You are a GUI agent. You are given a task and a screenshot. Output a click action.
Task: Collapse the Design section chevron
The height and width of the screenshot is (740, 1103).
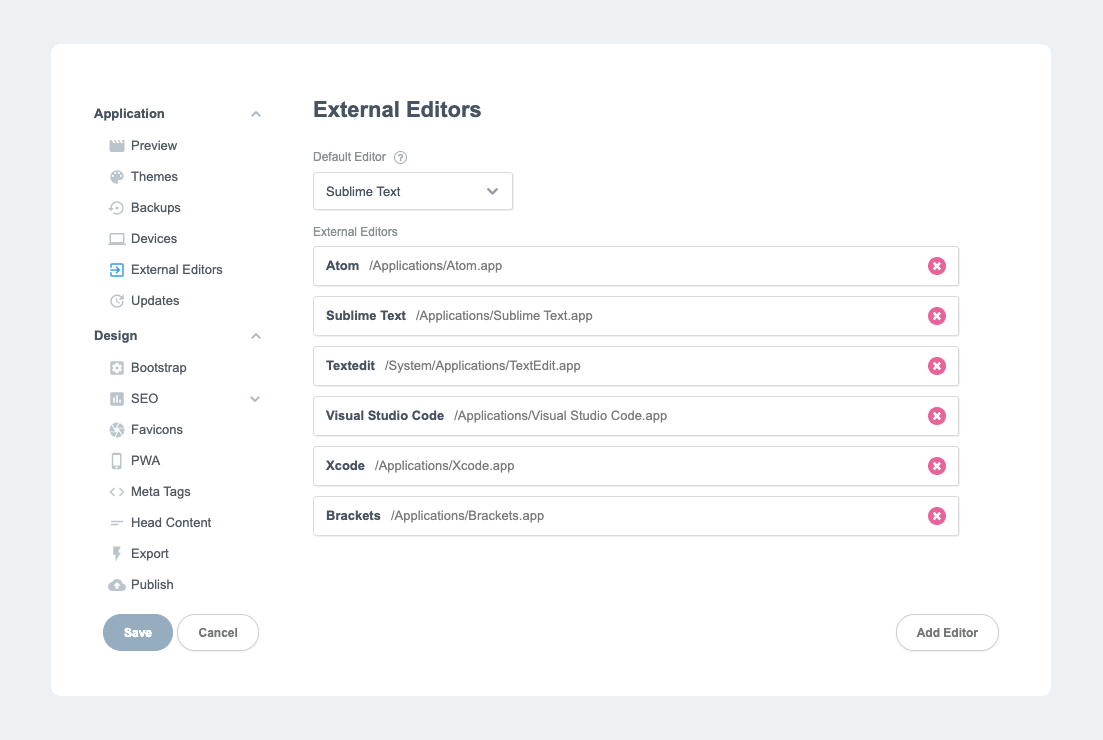(256, 336)
